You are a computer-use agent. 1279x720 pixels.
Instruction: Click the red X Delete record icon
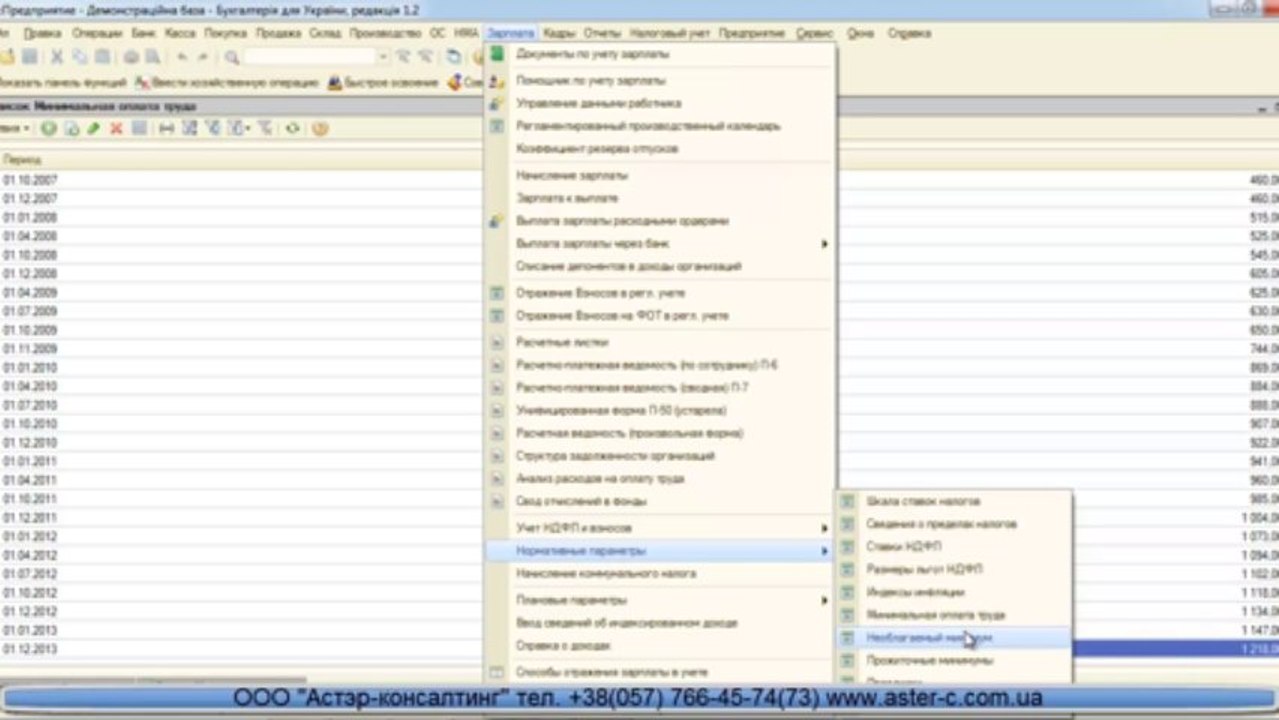coord(116,128)
